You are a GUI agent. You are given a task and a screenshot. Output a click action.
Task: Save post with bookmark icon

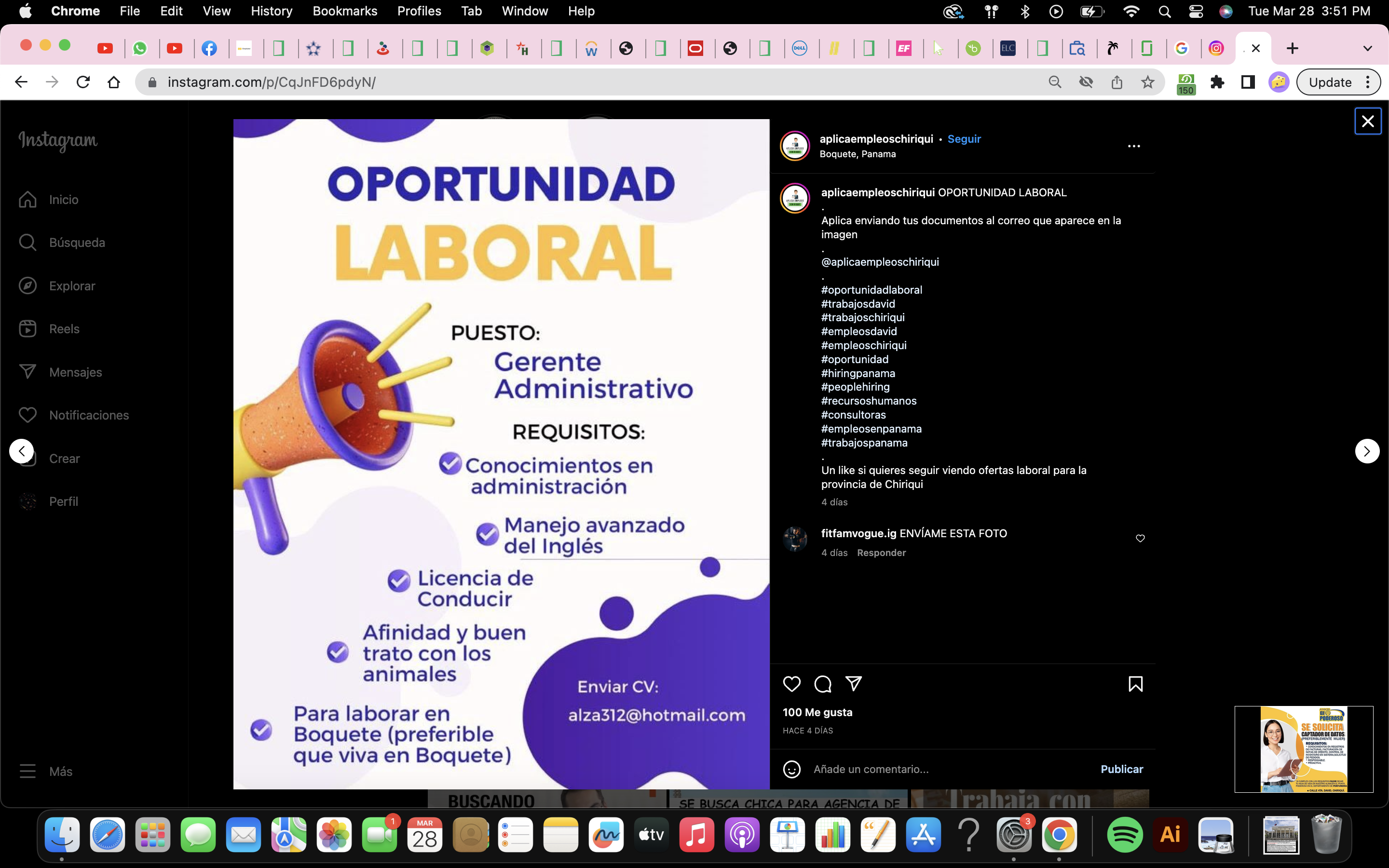1135,684
